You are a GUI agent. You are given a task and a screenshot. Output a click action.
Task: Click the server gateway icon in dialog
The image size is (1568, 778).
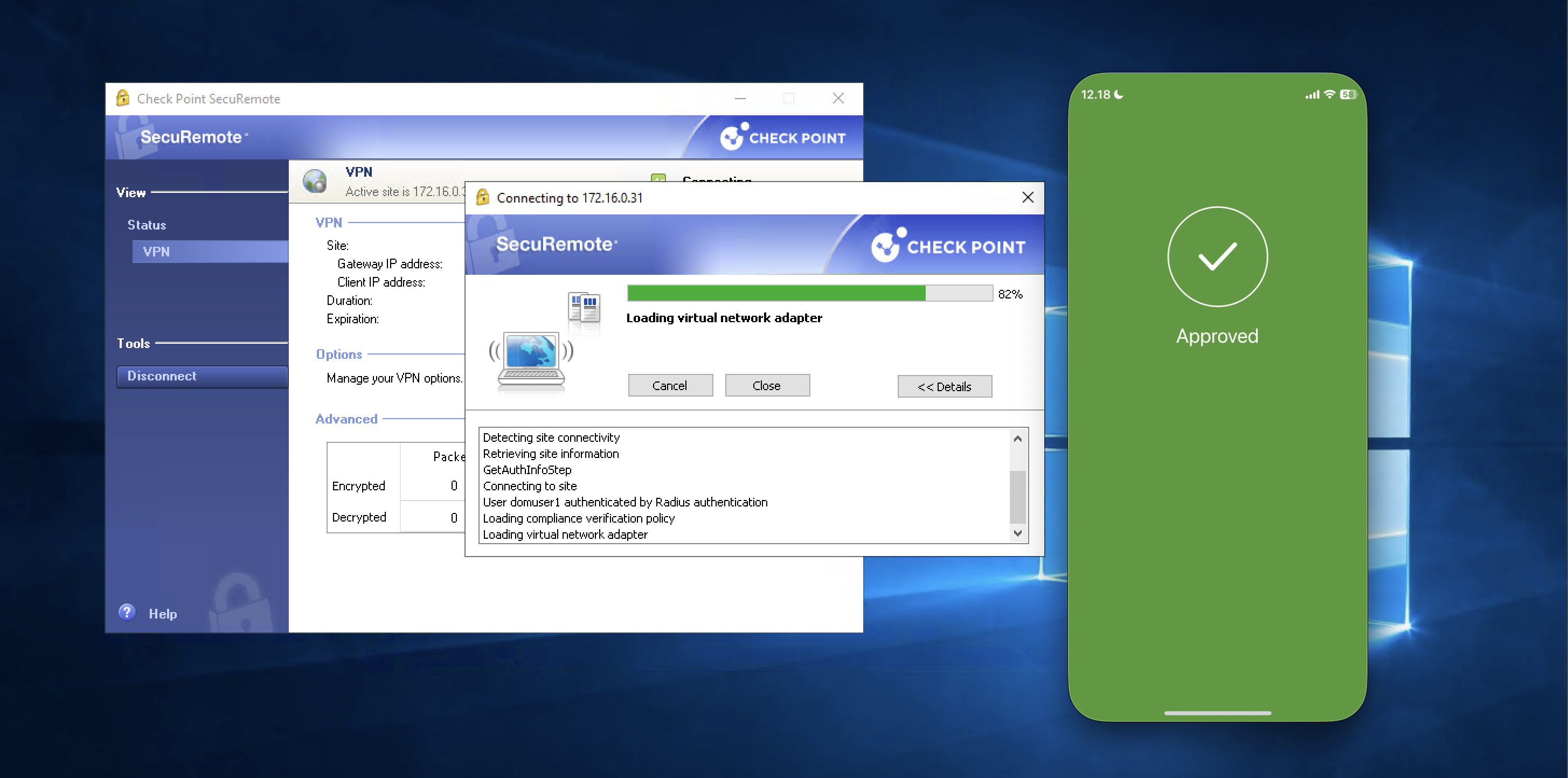[x=583, y=307]
